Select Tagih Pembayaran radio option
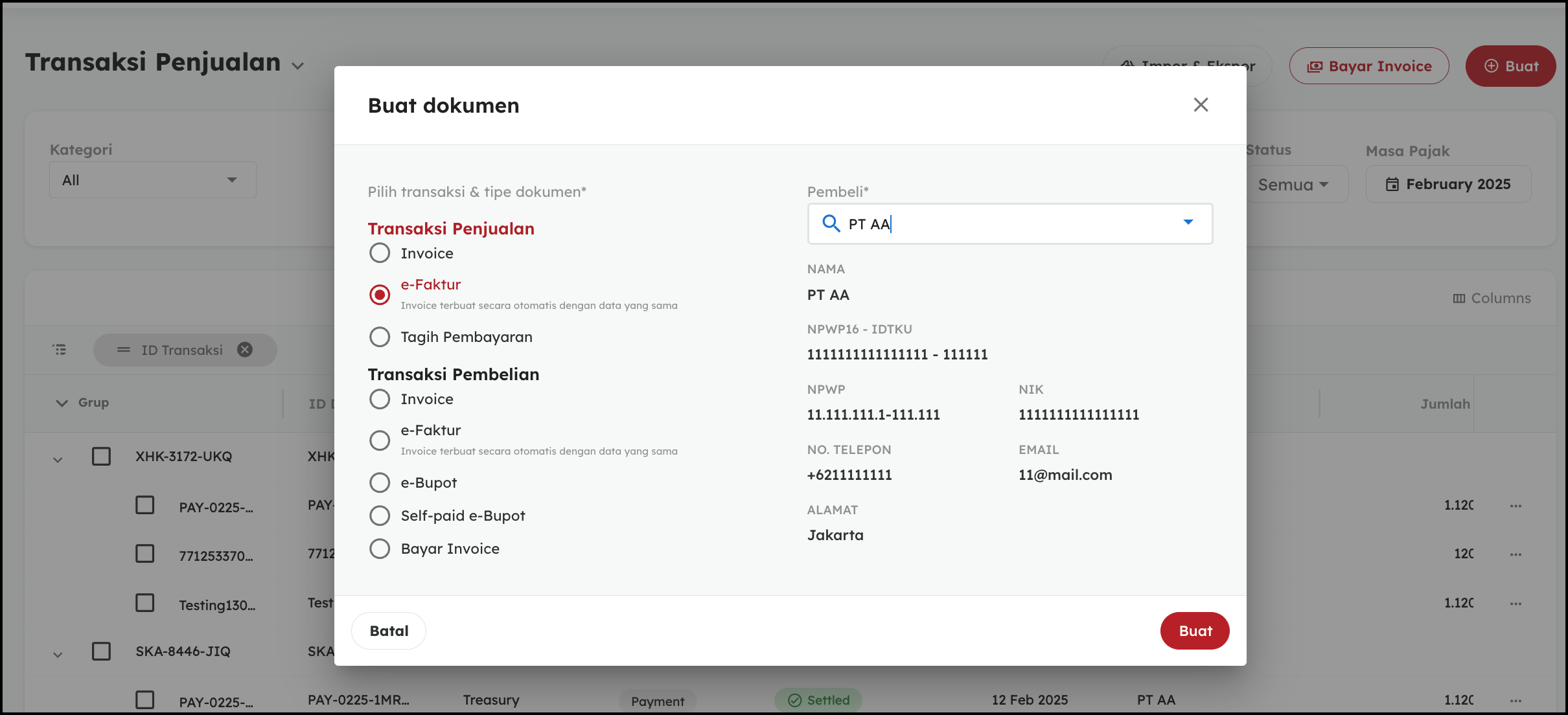 point(380,337)
